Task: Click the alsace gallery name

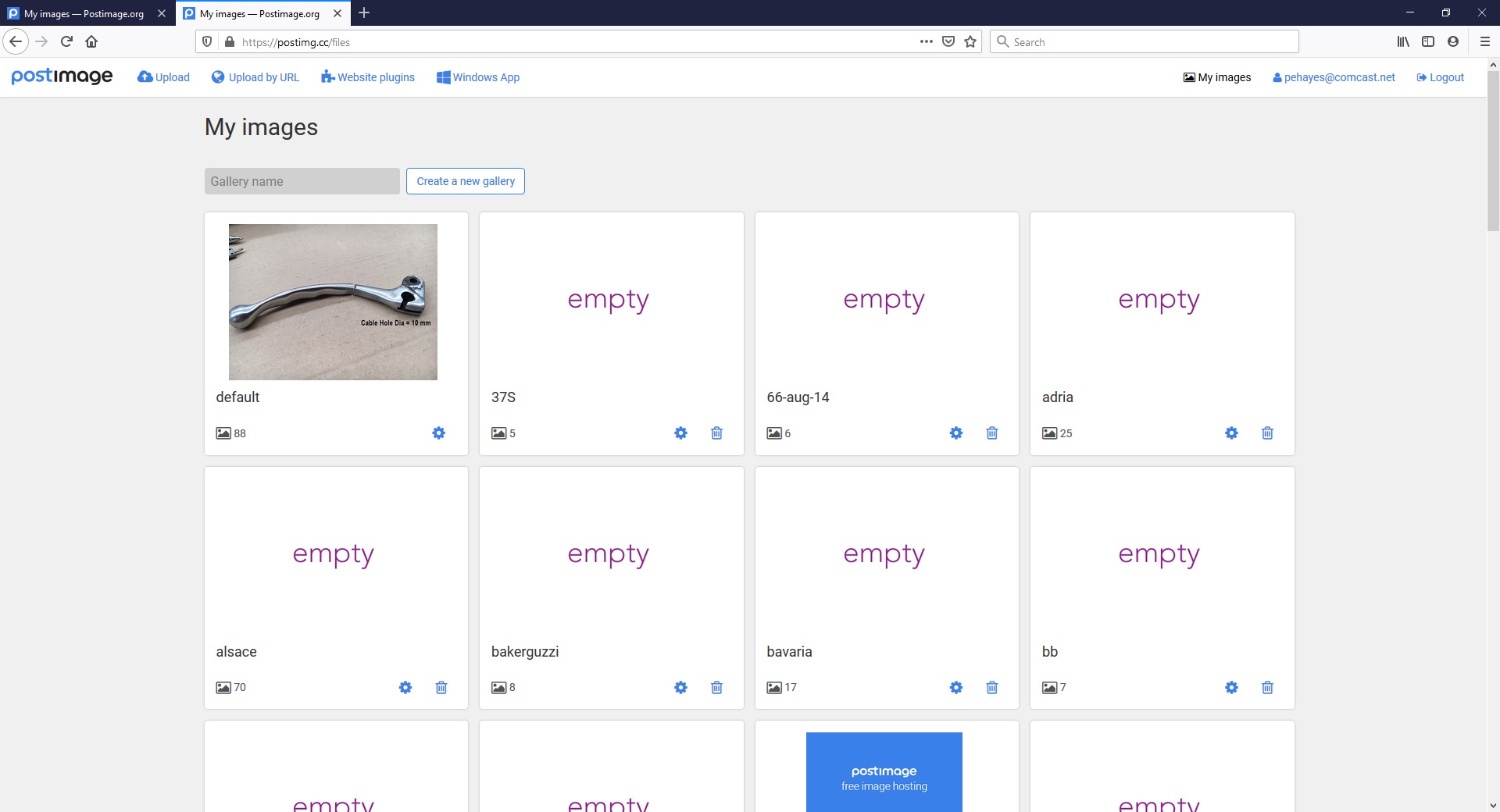Action: click(x=236, y=652)
